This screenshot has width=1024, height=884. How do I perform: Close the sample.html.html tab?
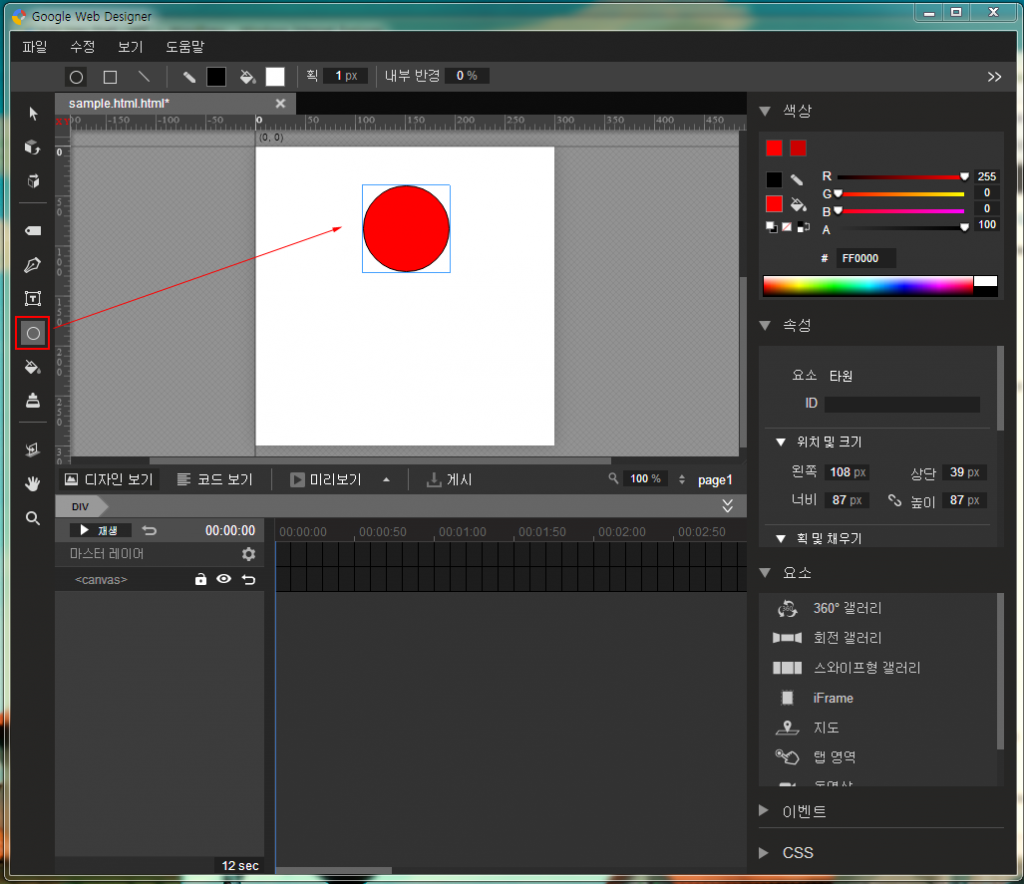click(x=280, y=103)
